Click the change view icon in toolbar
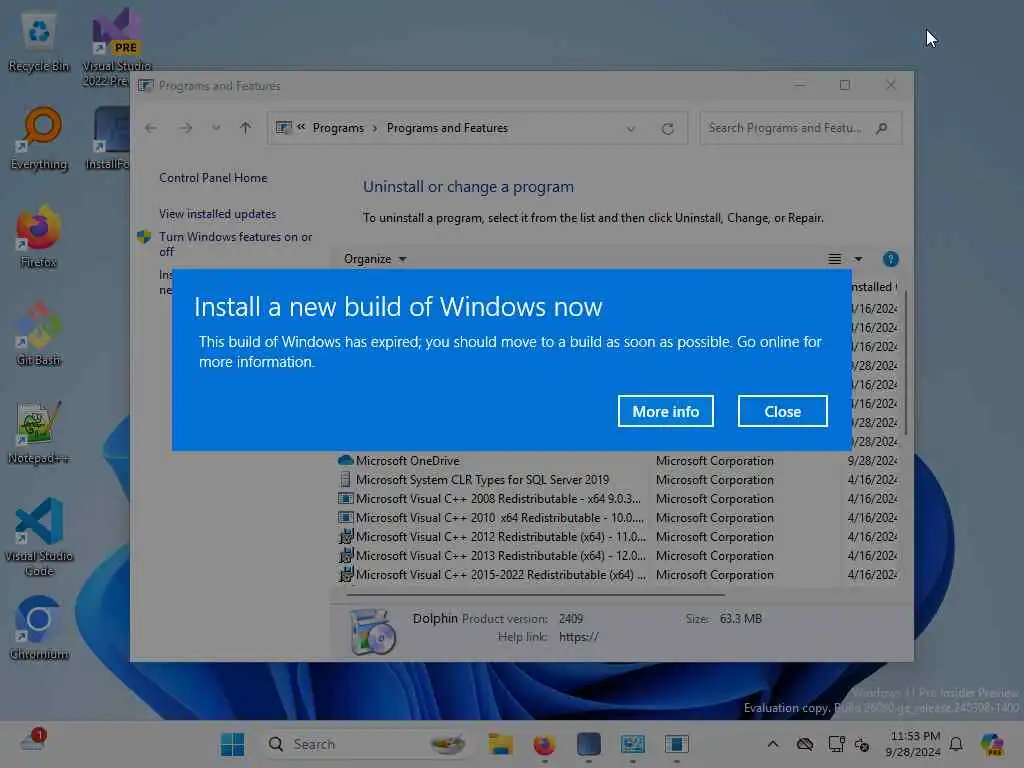Screen dimensions: 1024x768 [x=835, y=259]
